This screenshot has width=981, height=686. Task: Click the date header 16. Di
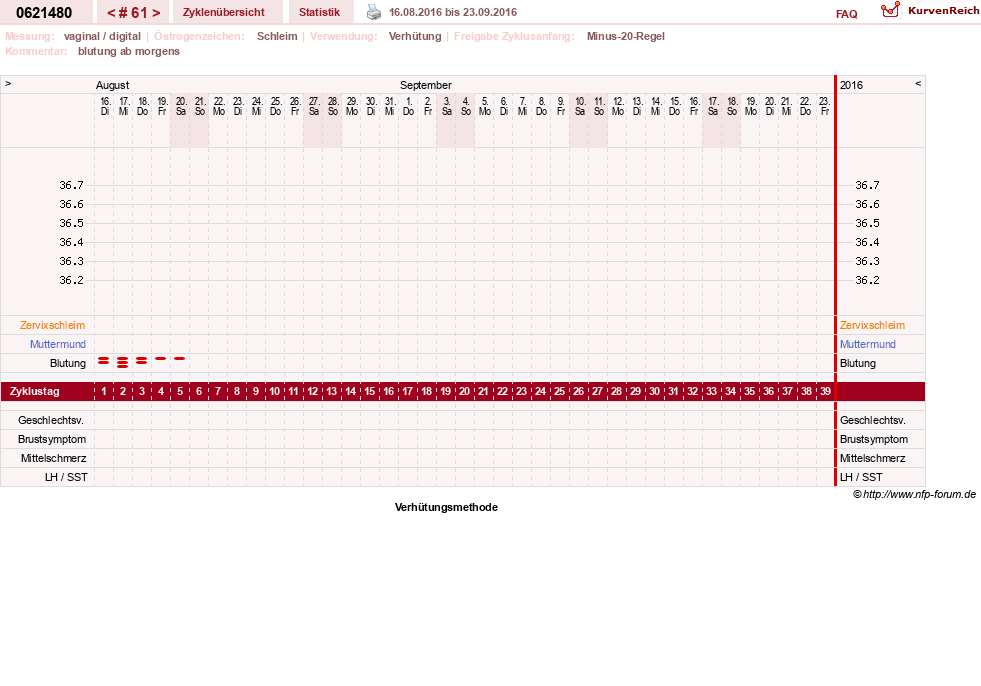(x=105, y=106)
